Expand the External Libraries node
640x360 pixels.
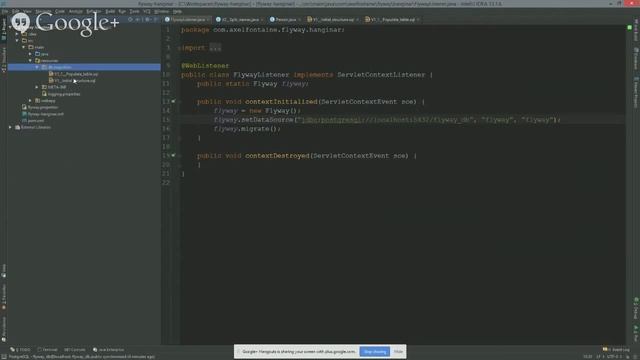click(10, 127)
